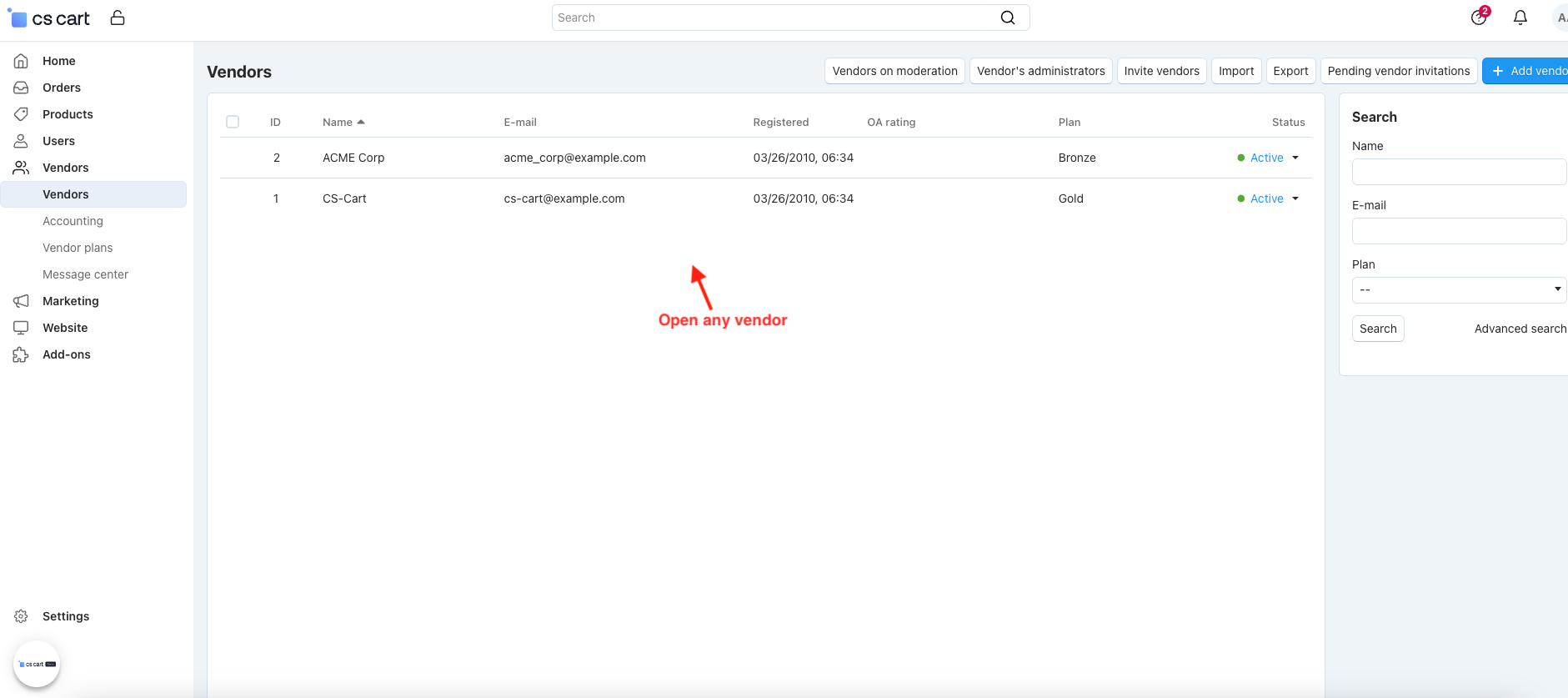Image resolution: width=1568 pixels, height=698 pixels.
Task: Click the user avatar in top right
Action: 1560,18
